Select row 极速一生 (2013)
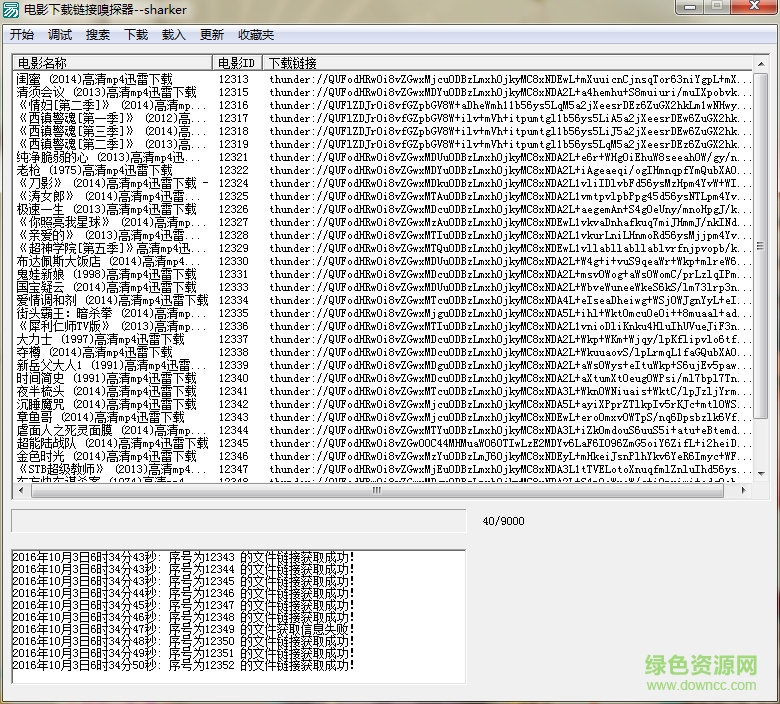Viewport: 780px width, 704px height. click(383, 209)
